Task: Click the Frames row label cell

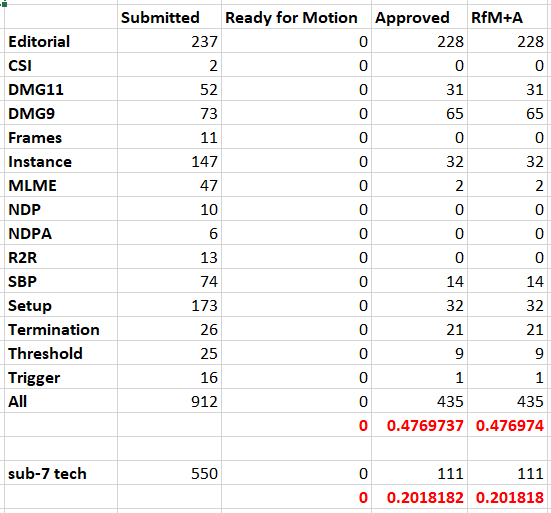Action: [61, 137]
